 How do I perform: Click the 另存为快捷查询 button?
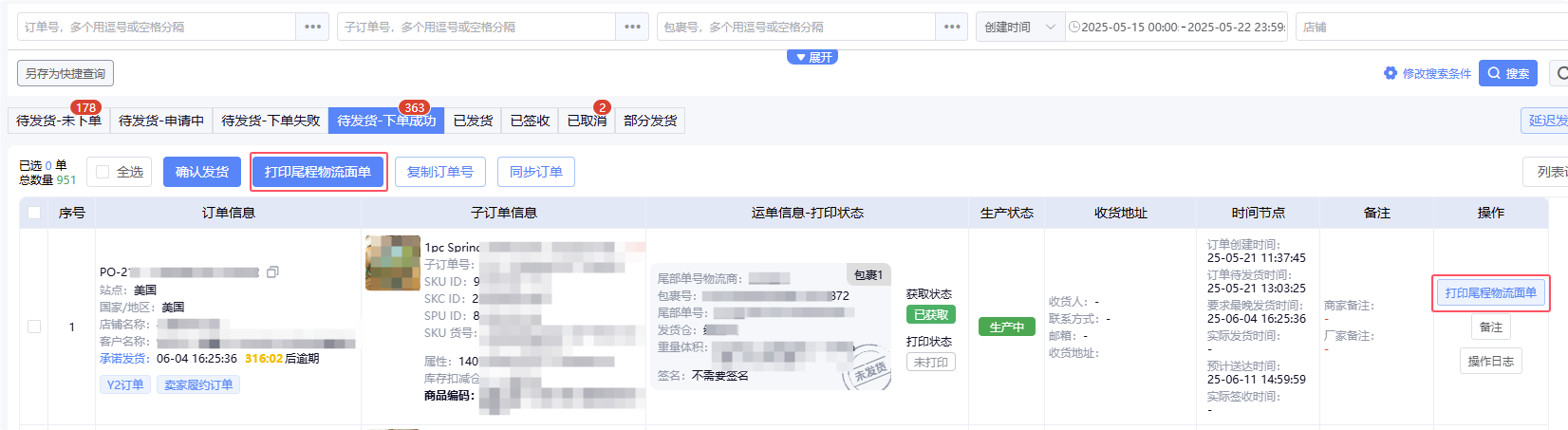65,73
